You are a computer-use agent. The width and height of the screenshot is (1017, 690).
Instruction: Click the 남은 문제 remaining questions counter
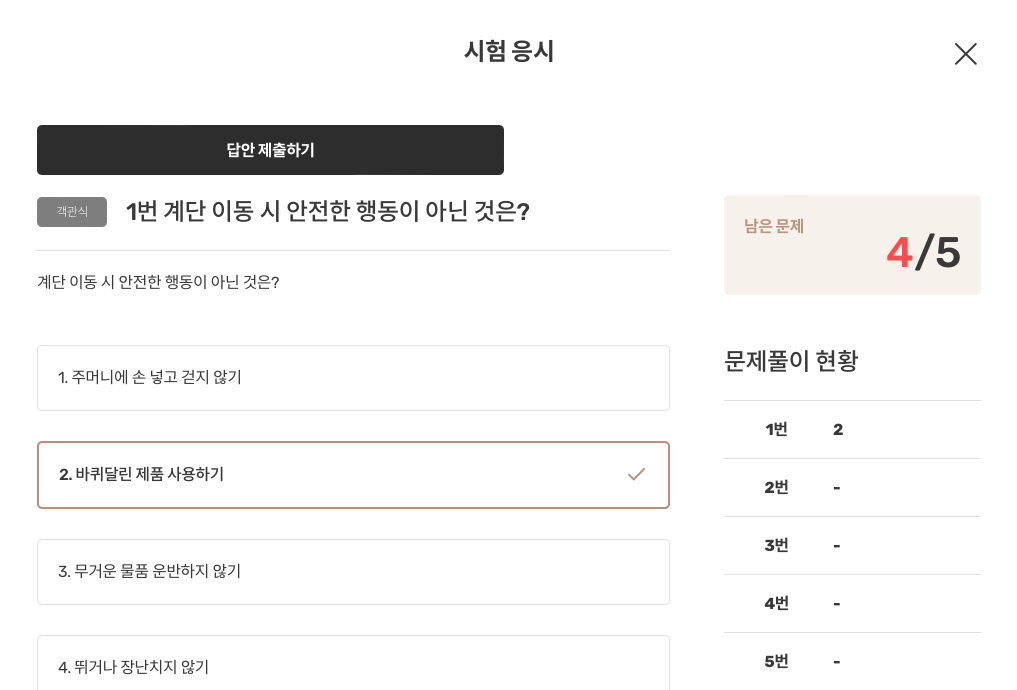click(x=773, y=227)
